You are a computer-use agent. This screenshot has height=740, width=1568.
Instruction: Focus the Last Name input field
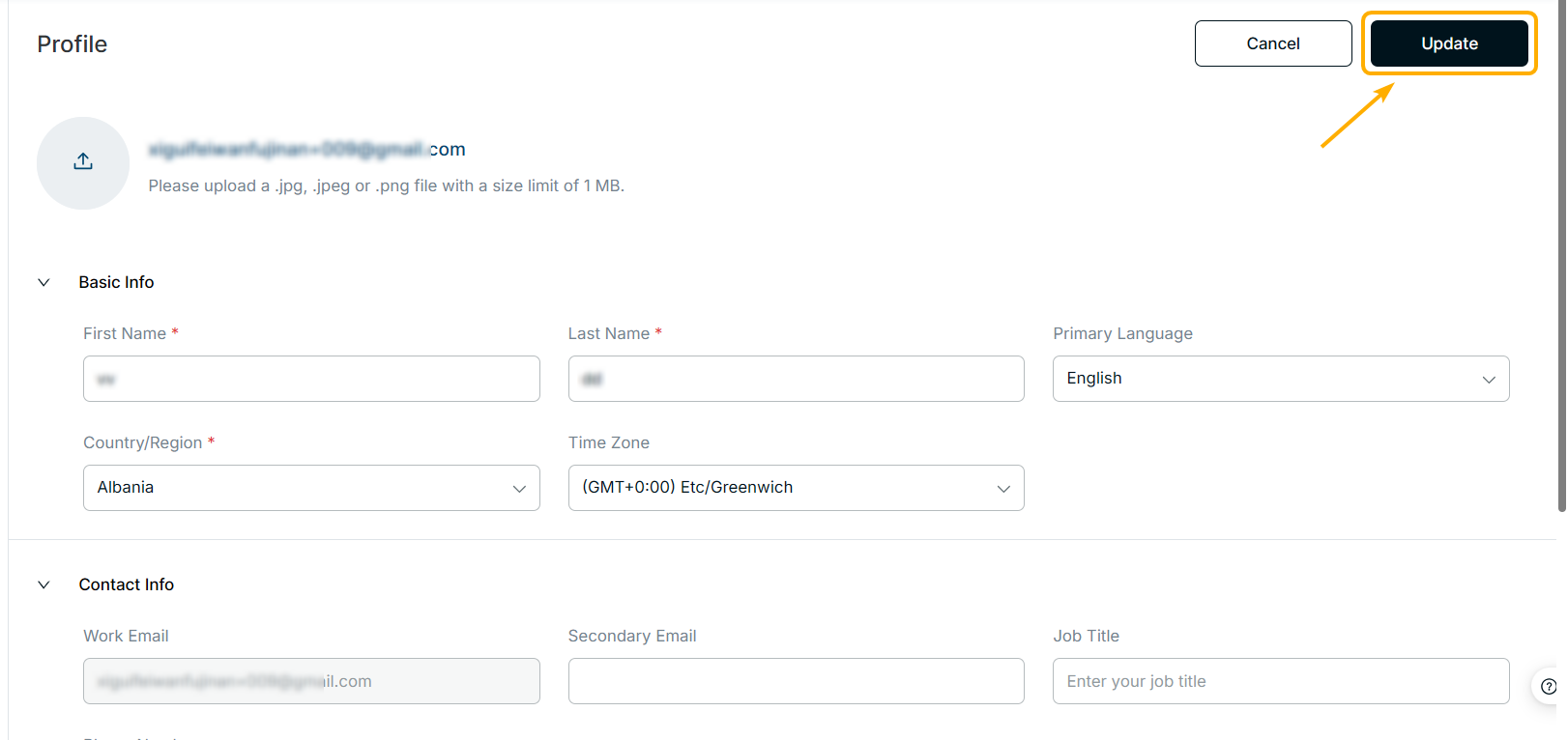point(796,379)
